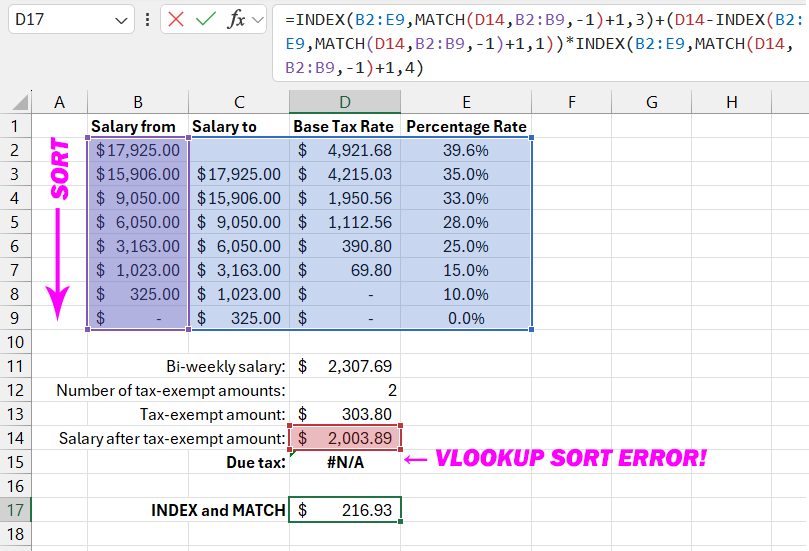Select the cell containing $4,921.68
Screen dimensions: 809x551
click(345, 150)
